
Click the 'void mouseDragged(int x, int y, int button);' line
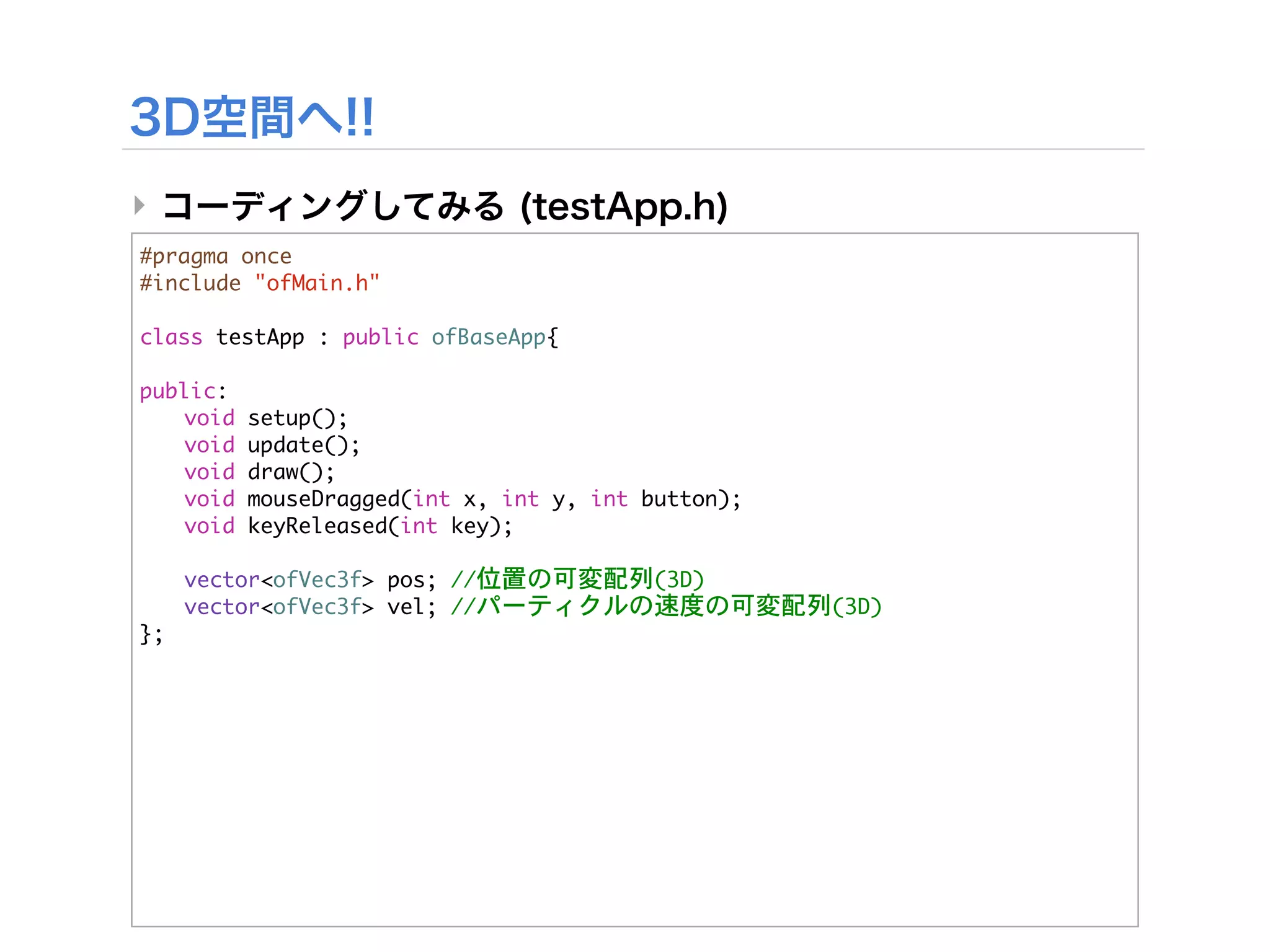tap(463, 500)
